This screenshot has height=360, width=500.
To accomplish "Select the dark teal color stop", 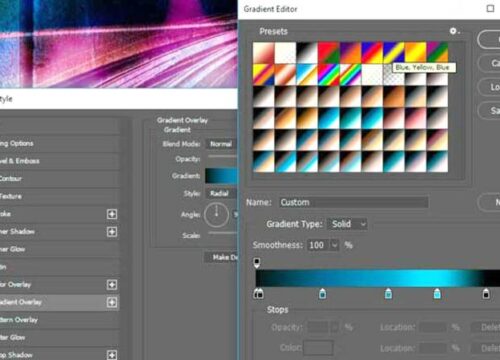I will click(x=322, y=294).
